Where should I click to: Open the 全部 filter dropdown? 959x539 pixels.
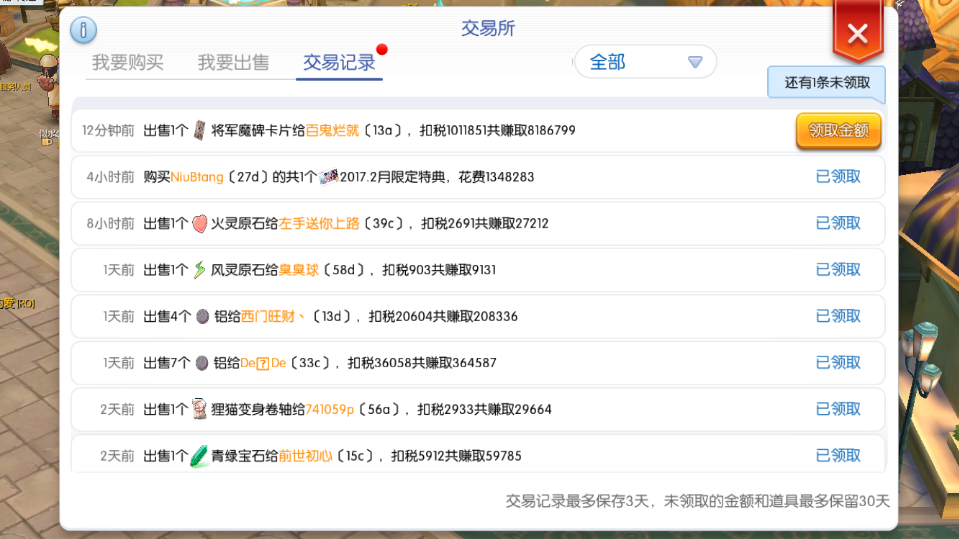click(645, 62)
